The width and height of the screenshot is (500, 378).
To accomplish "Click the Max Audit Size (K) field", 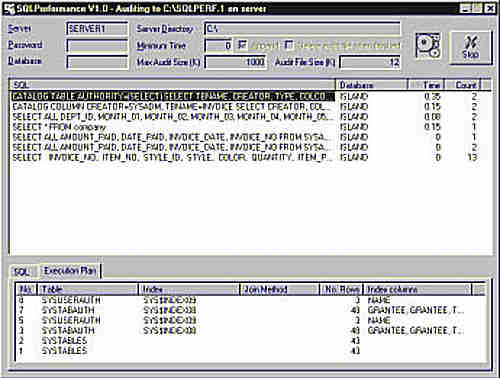I will point(235,62).
